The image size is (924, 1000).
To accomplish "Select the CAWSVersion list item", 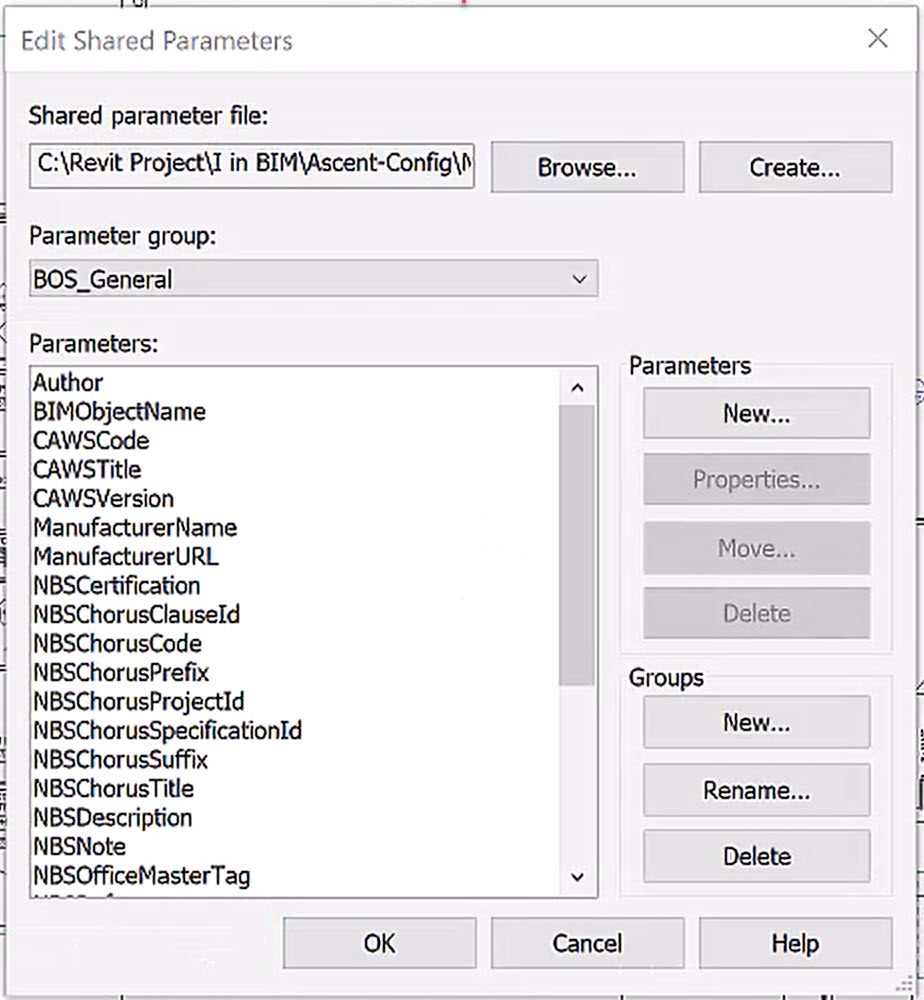I will click(103, 499).
